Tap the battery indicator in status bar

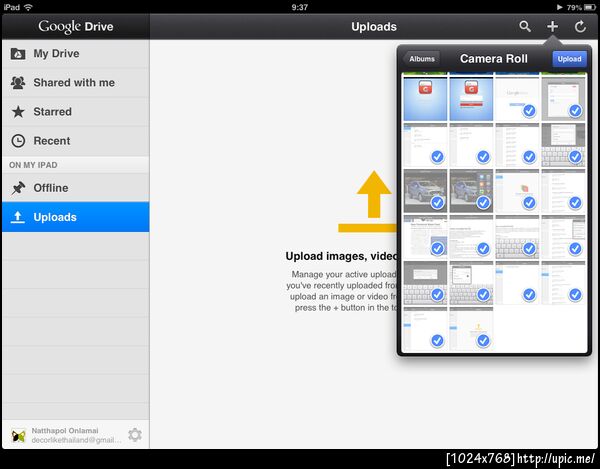pos(590,7)
